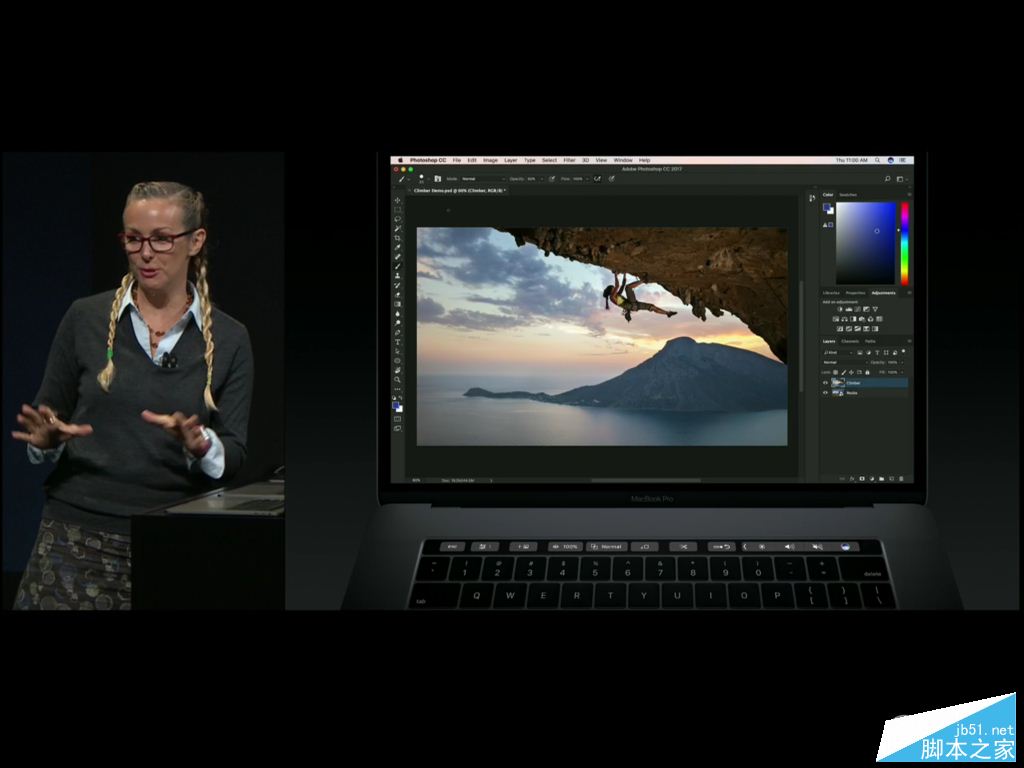Delete layer with the trash icon
This screenshot has height=768, width=1024.
click(901, 479)
